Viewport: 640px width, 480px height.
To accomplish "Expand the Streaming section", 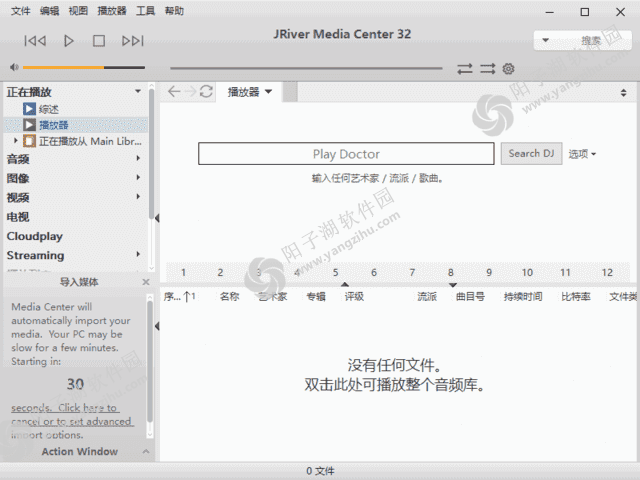I will coord(138,254).
